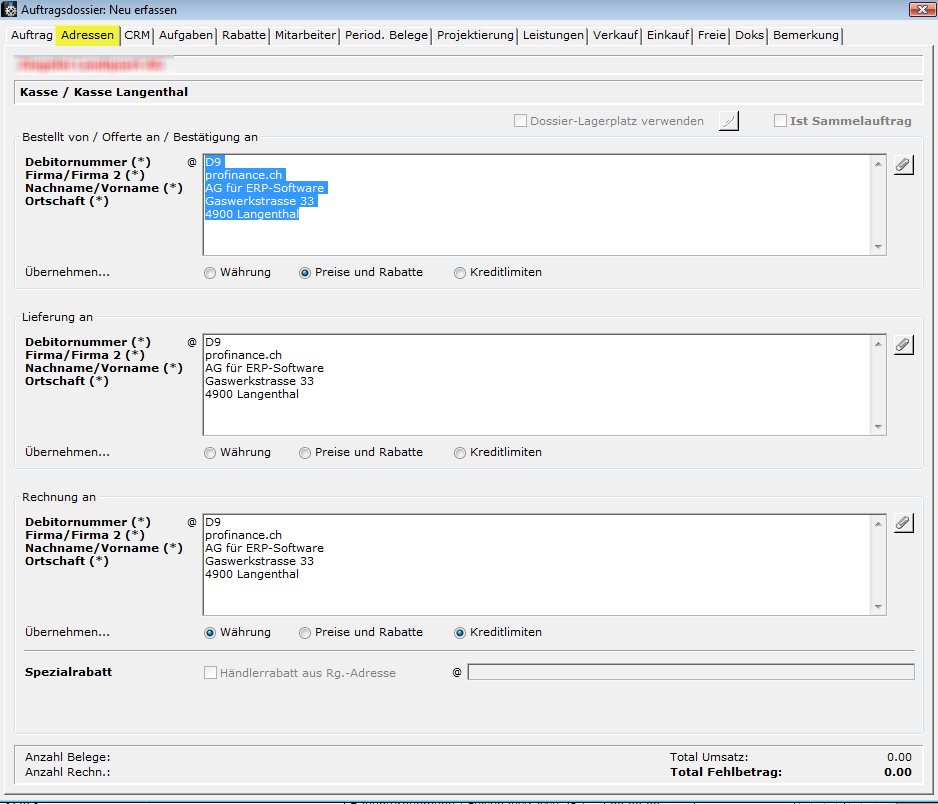The width and height of the screenshot is (938, 804).
Task: Enable the Ist Sammelauftrag checkbox
Action: tap(781, 121)
